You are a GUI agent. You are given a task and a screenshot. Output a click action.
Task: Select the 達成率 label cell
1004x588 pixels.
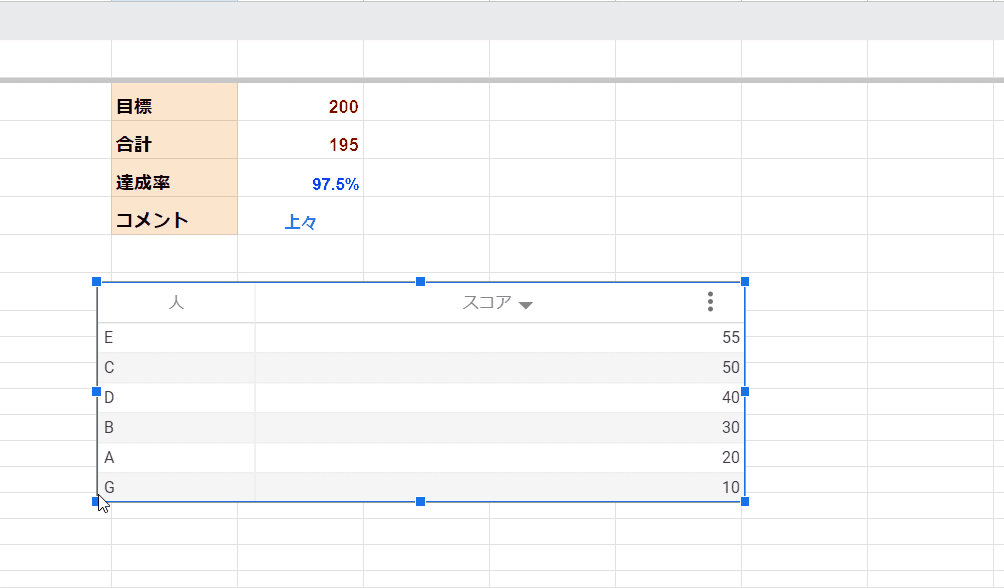click(x=174, y=178)
